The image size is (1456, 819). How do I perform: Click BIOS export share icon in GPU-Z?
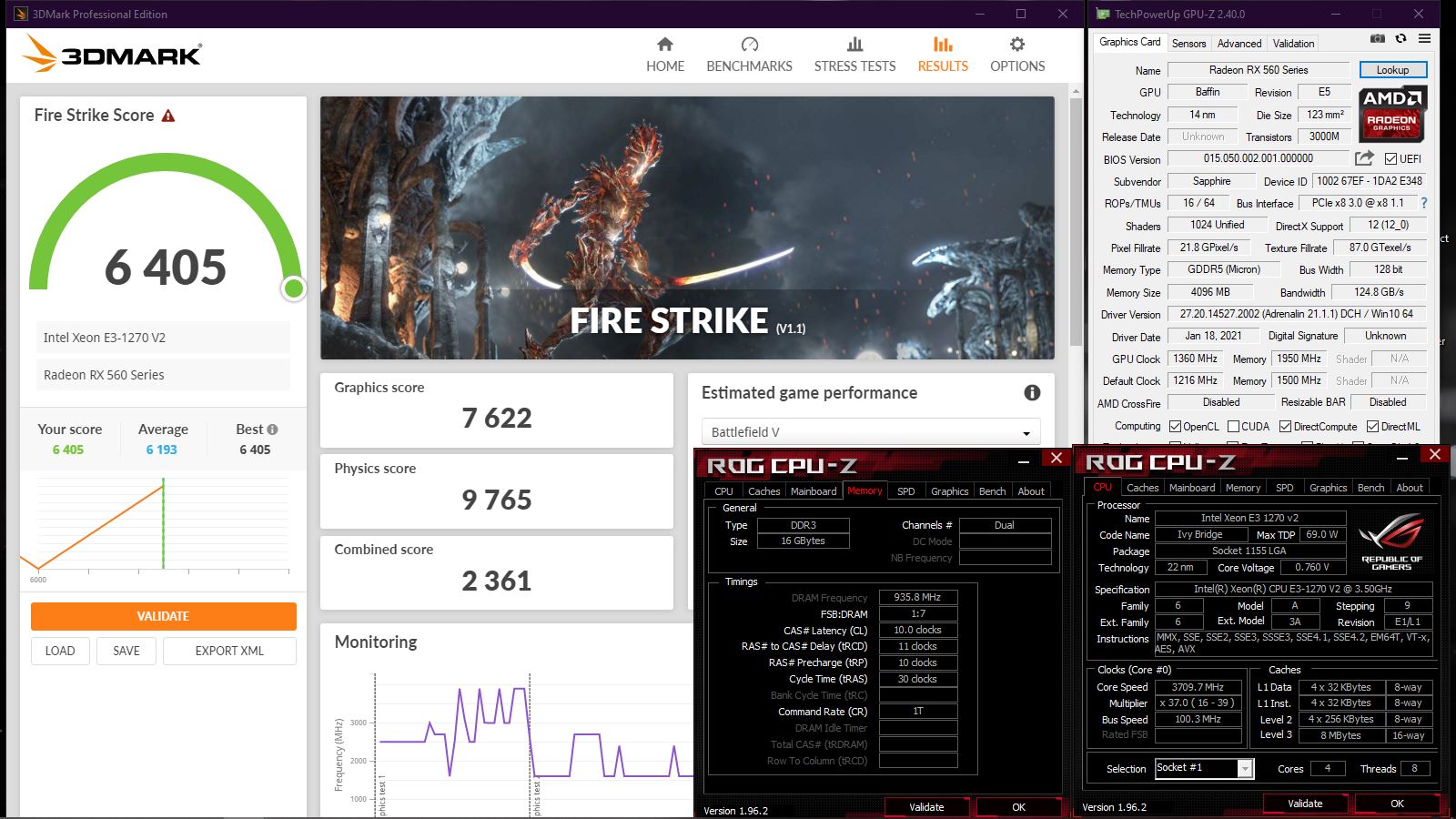coord(1364,158)
